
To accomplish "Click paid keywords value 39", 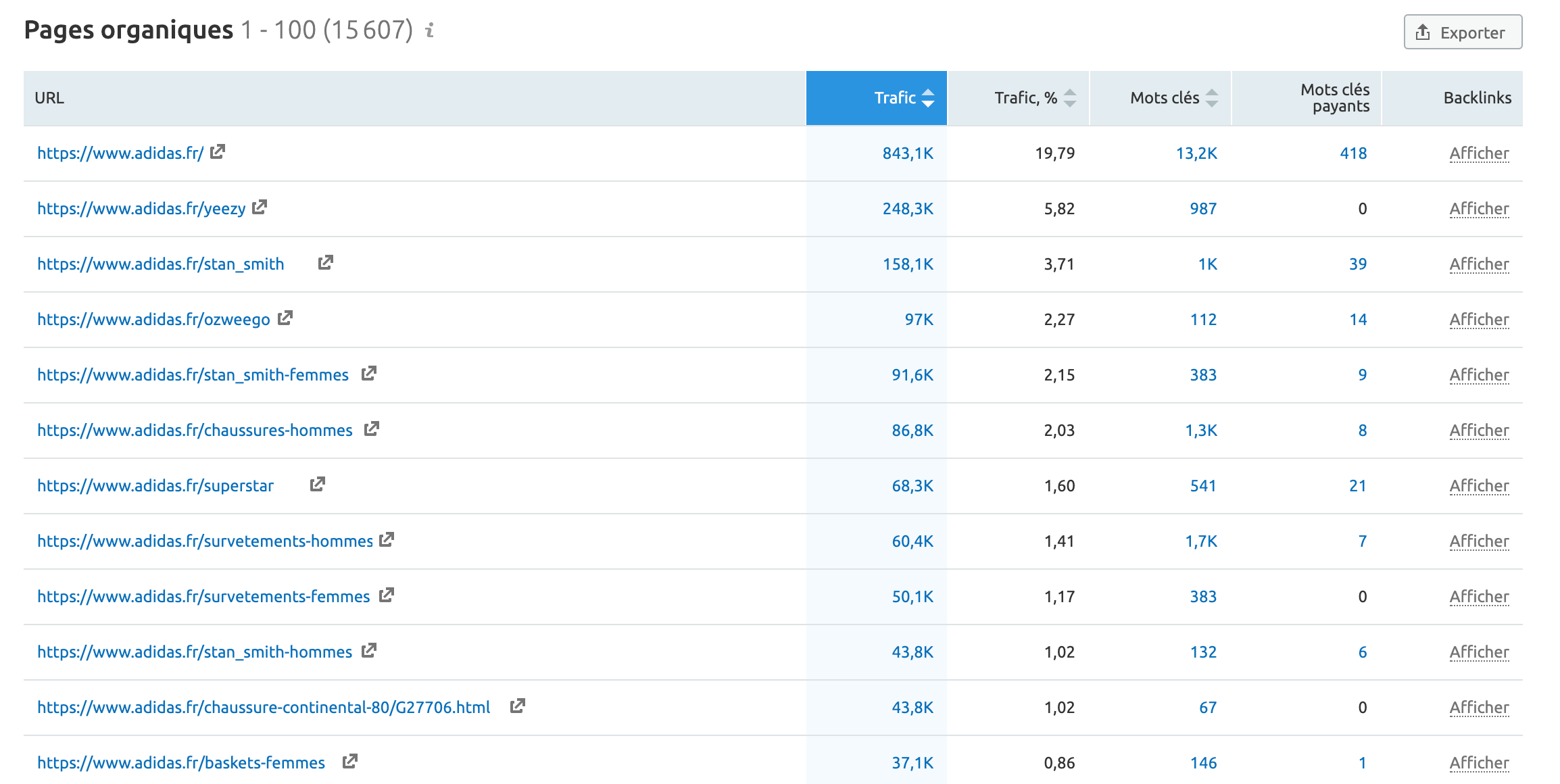I will tap(1358, 264).
